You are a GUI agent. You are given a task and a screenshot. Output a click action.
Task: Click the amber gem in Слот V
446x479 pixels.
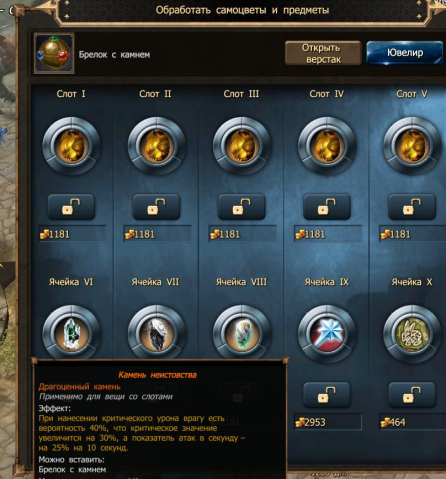click(x=412, y=146)
